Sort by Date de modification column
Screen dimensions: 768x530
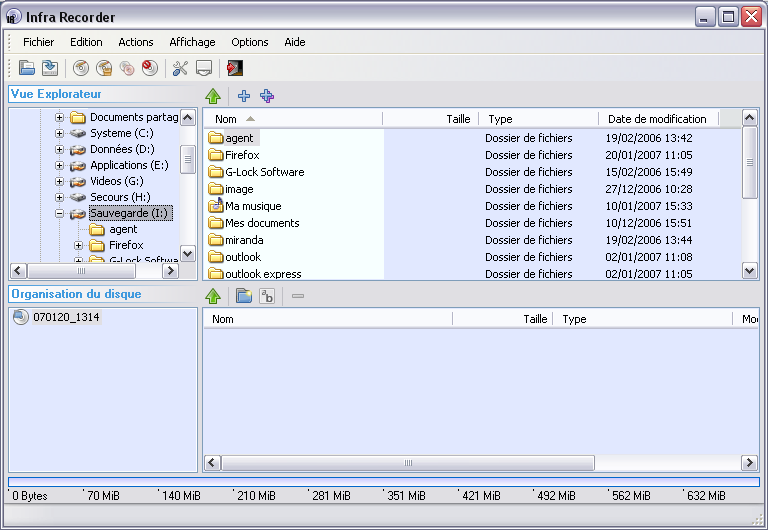(x=658, y=119)
